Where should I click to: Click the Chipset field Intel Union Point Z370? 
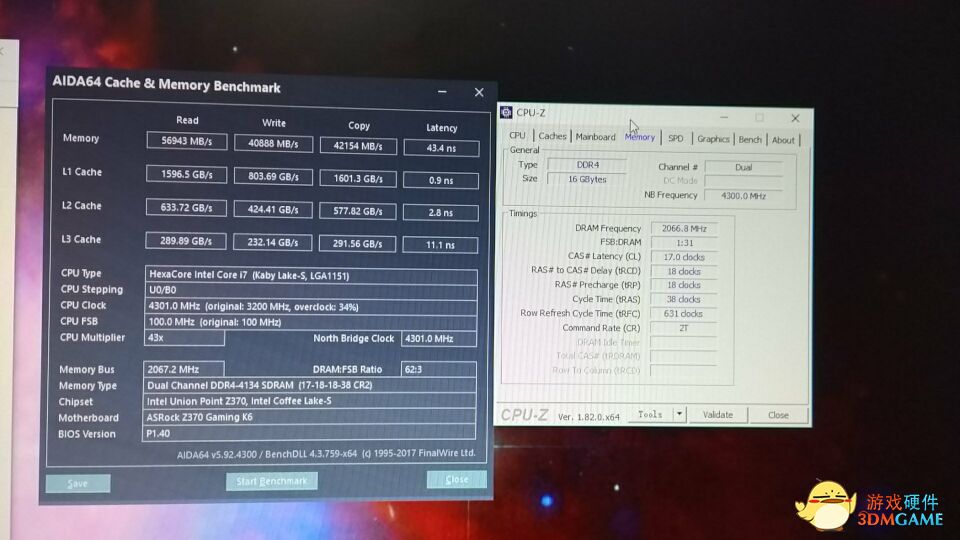[x=310, y=401]
